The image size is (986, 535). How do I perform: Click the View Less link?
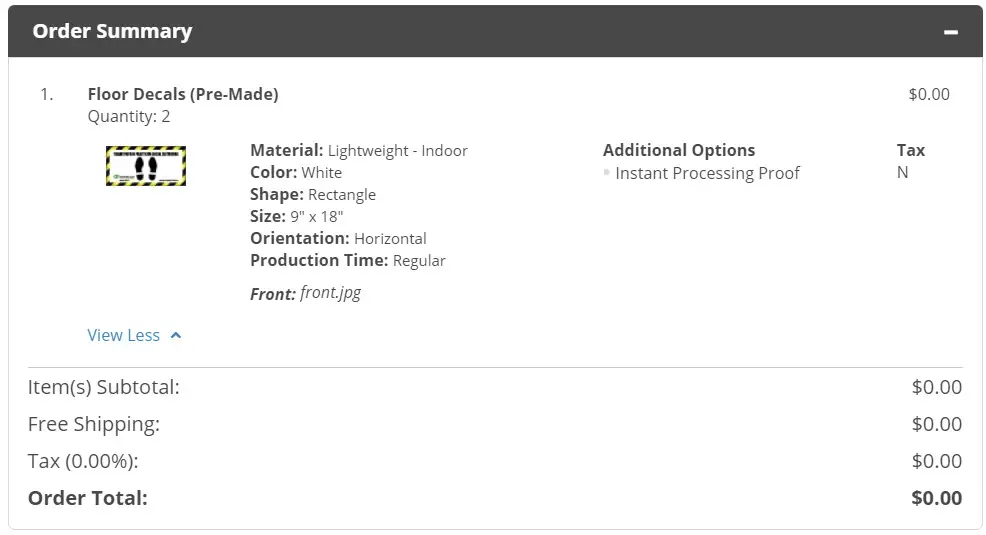123,335
